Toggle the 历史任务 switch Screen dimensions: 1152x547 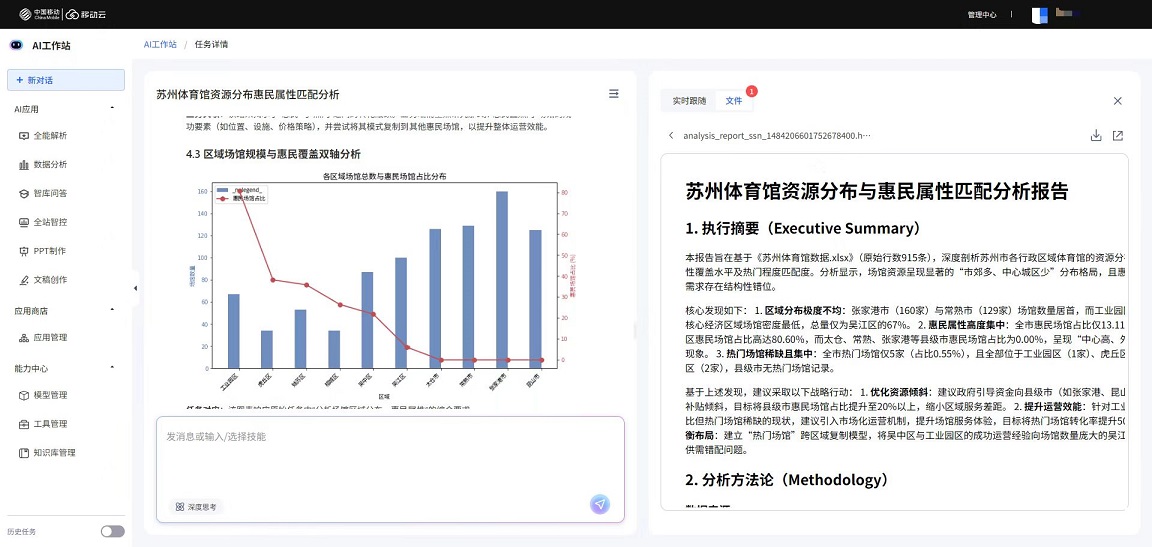[x=113, y=531]
